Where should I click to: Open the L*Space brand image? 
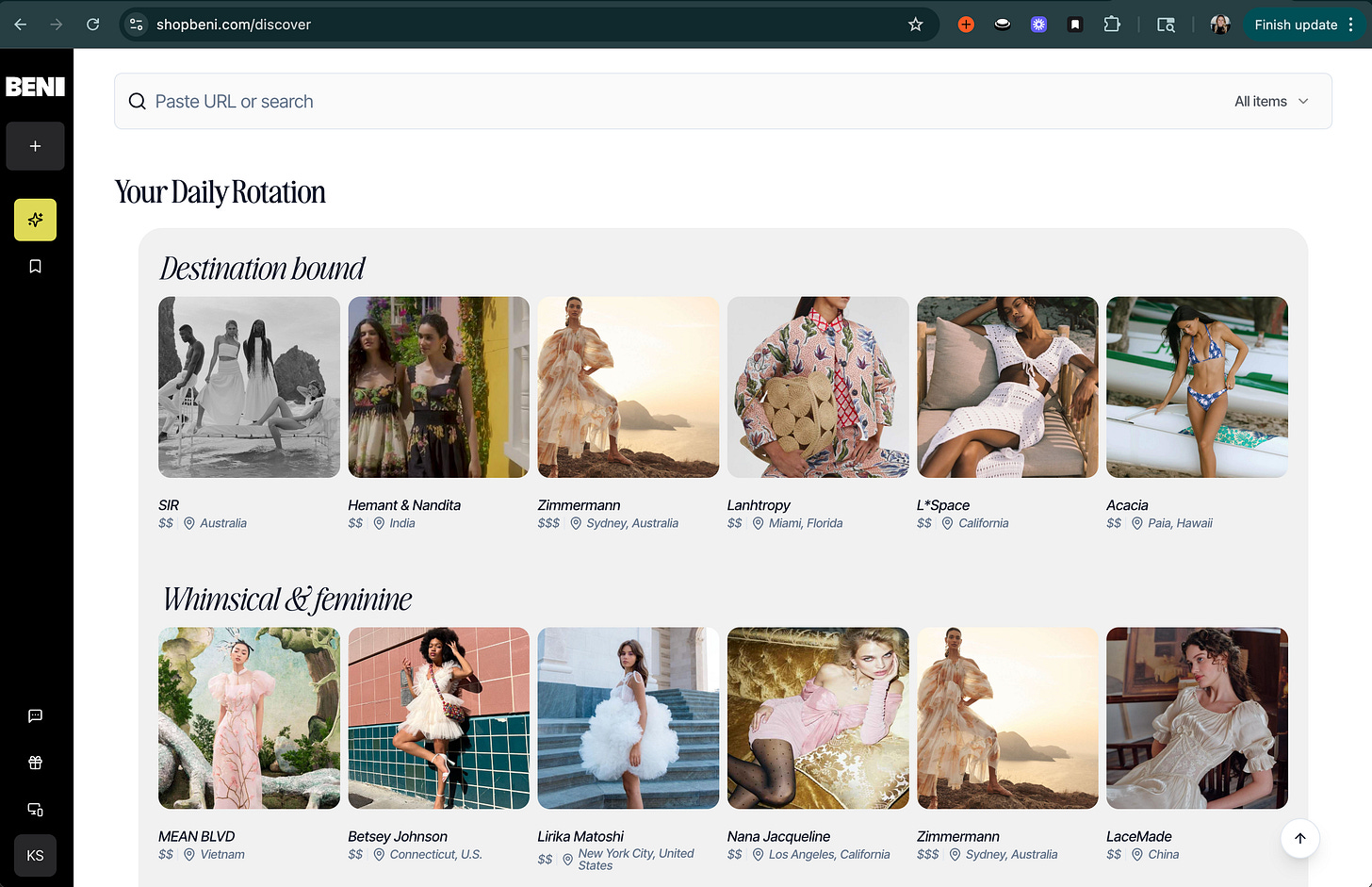(x=1007, y=387)
